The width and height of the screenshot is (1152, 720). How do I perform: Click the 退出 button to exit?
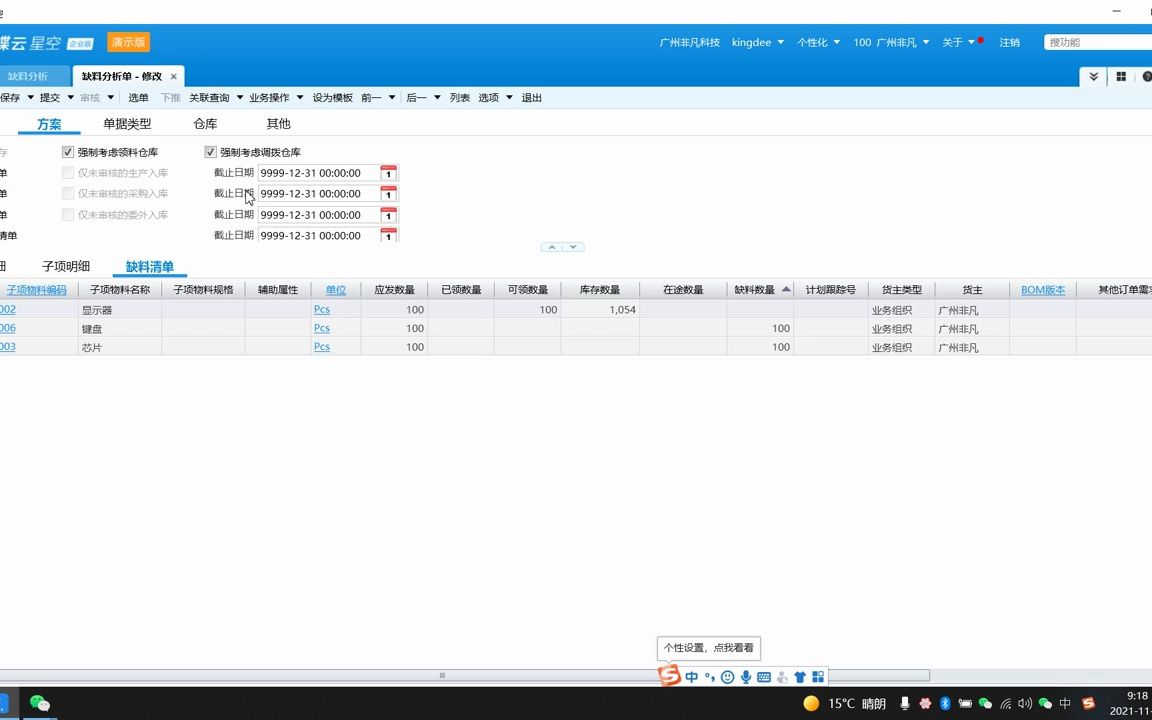[x=530, y=97]
